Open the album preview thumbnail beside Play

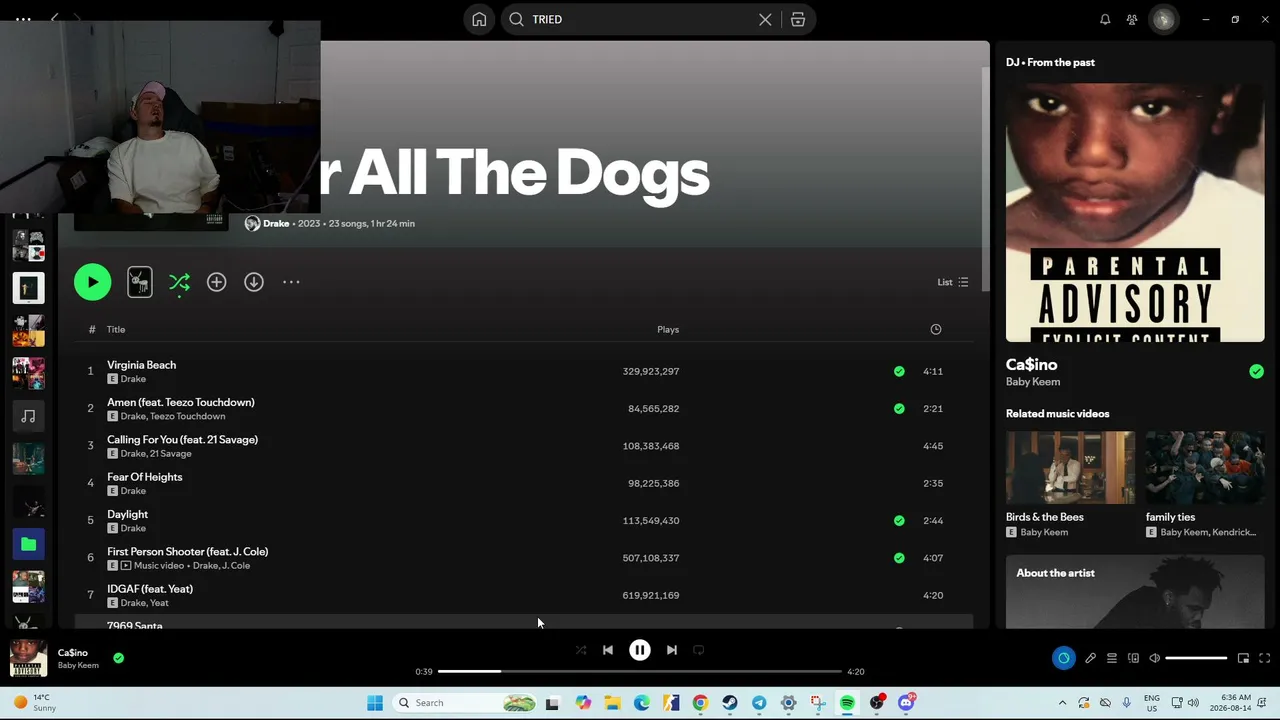pos(140,282)
